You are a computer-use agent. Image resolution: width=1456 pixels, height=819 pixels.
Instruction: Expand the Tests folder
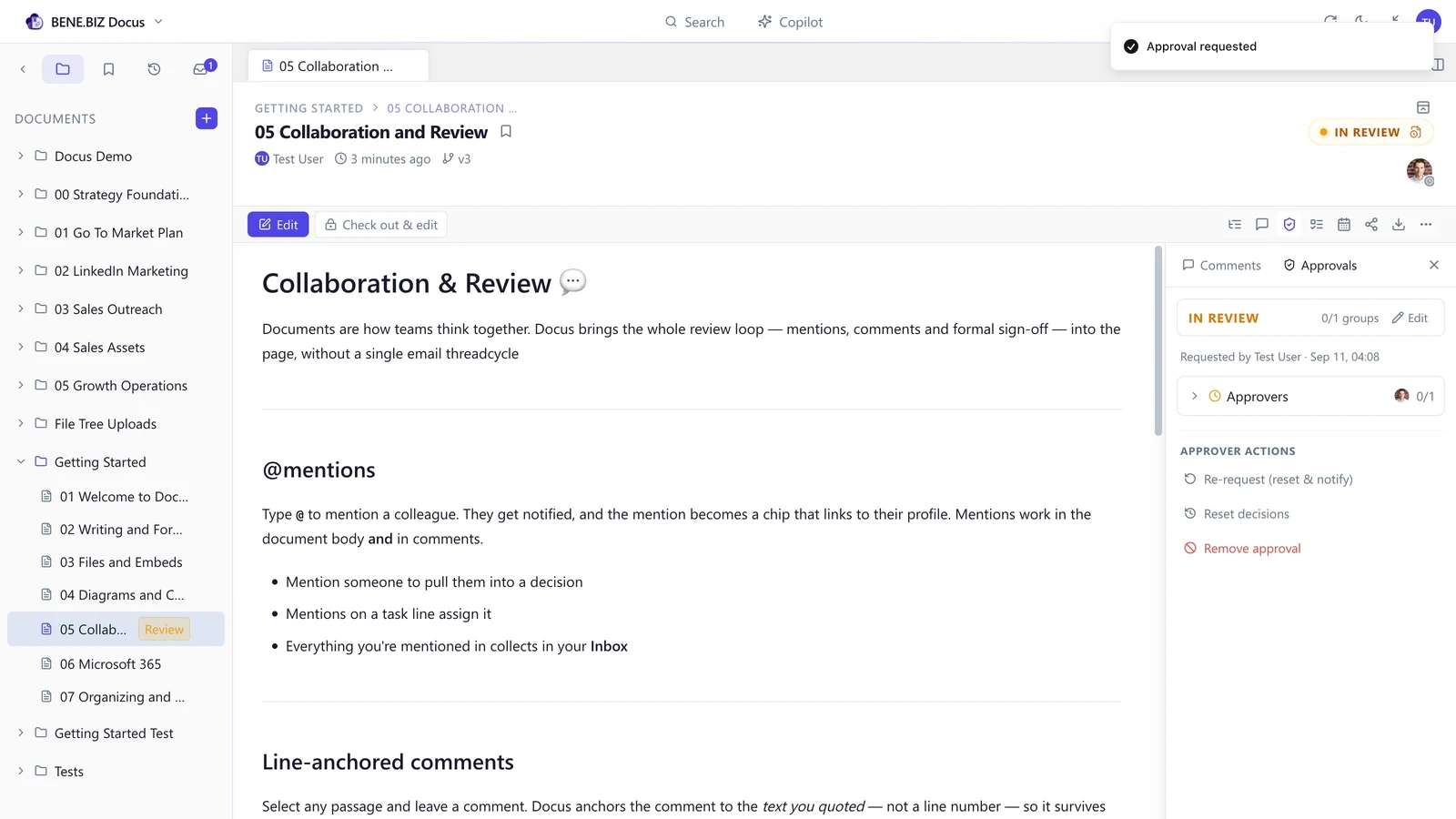pyautogui.click(x=21, y=772)
